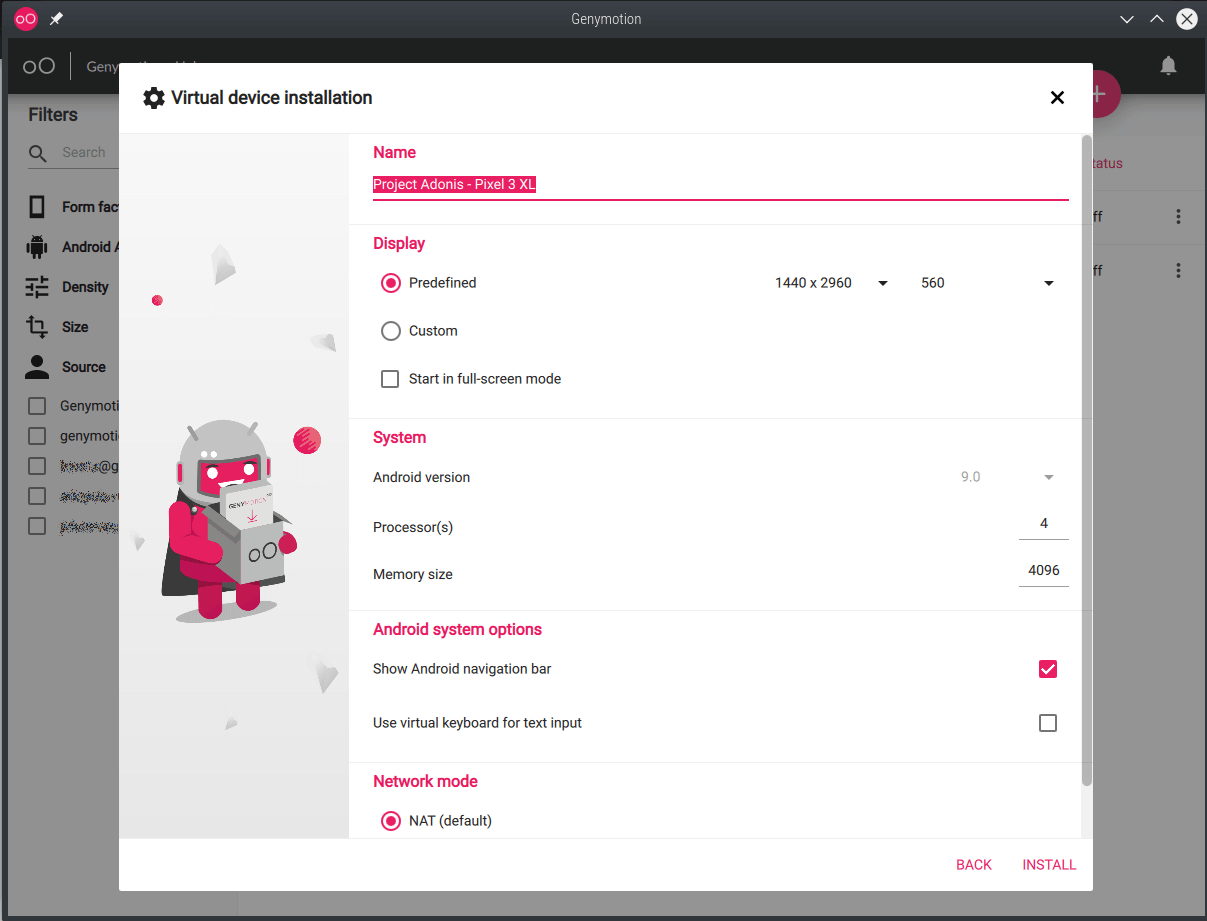Open the 560 density dropdown
The height and width of the screenshot is (921, 1207).
[x=987, y=283]
